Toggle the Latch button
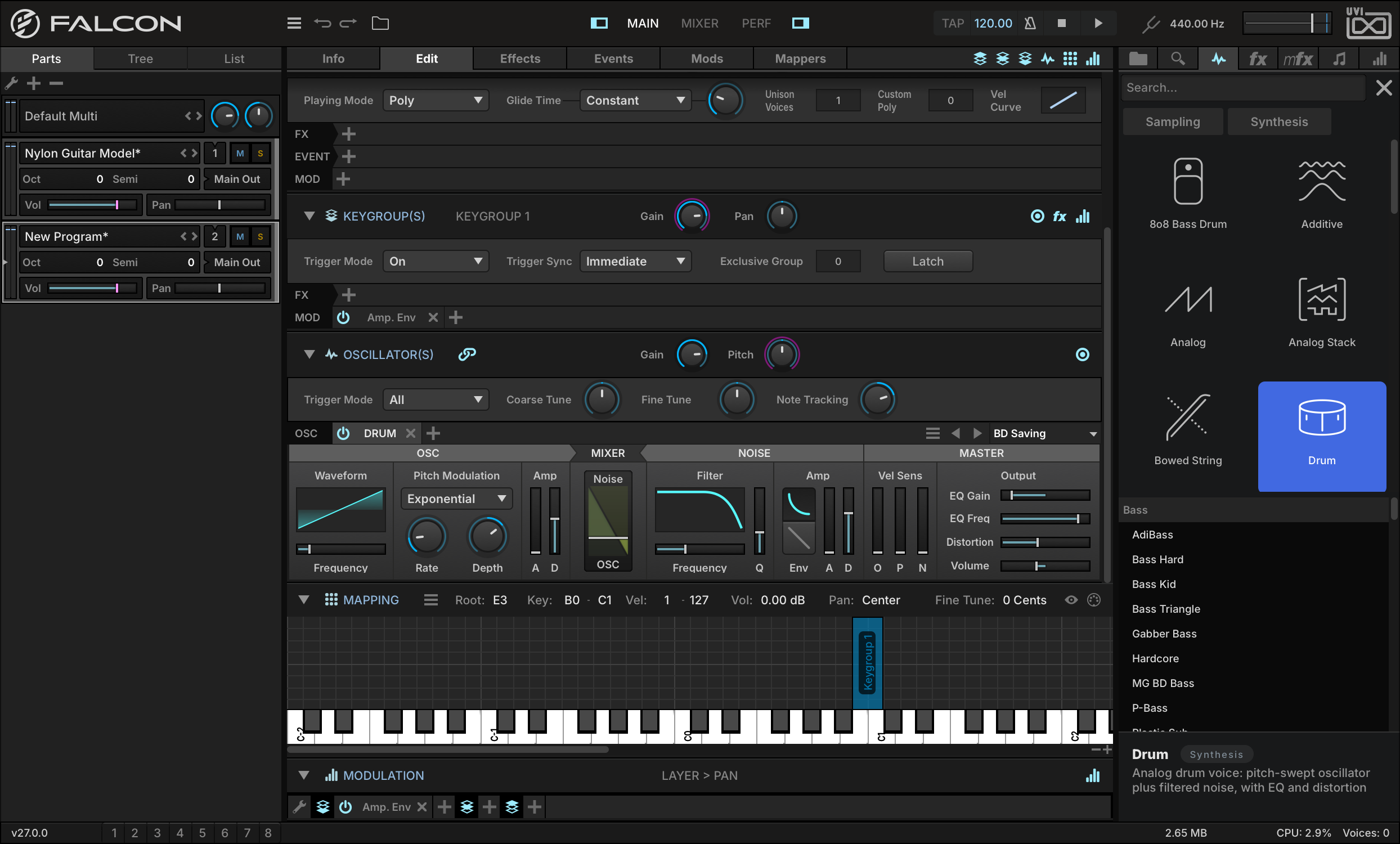1400x844 pixels. coord(928,261)
